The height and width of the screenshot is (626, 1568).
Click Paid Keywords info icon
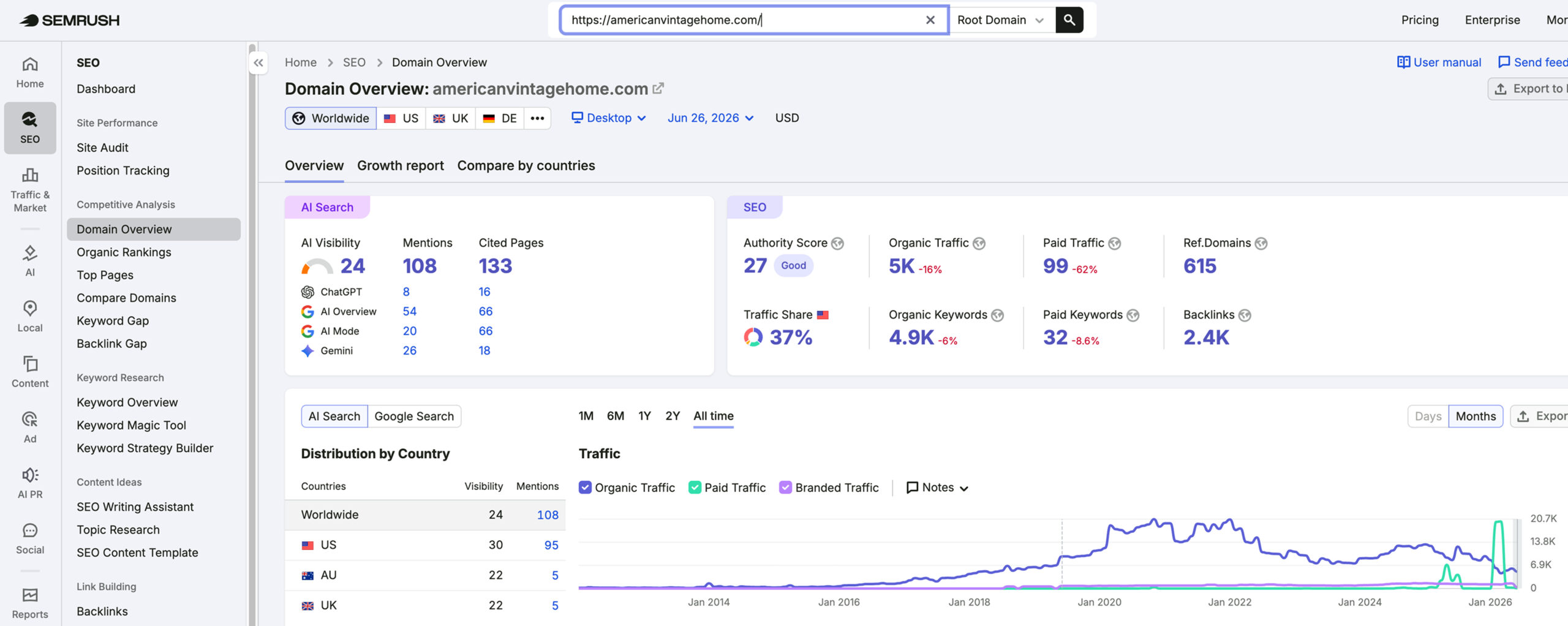[x=1133, y=315]
